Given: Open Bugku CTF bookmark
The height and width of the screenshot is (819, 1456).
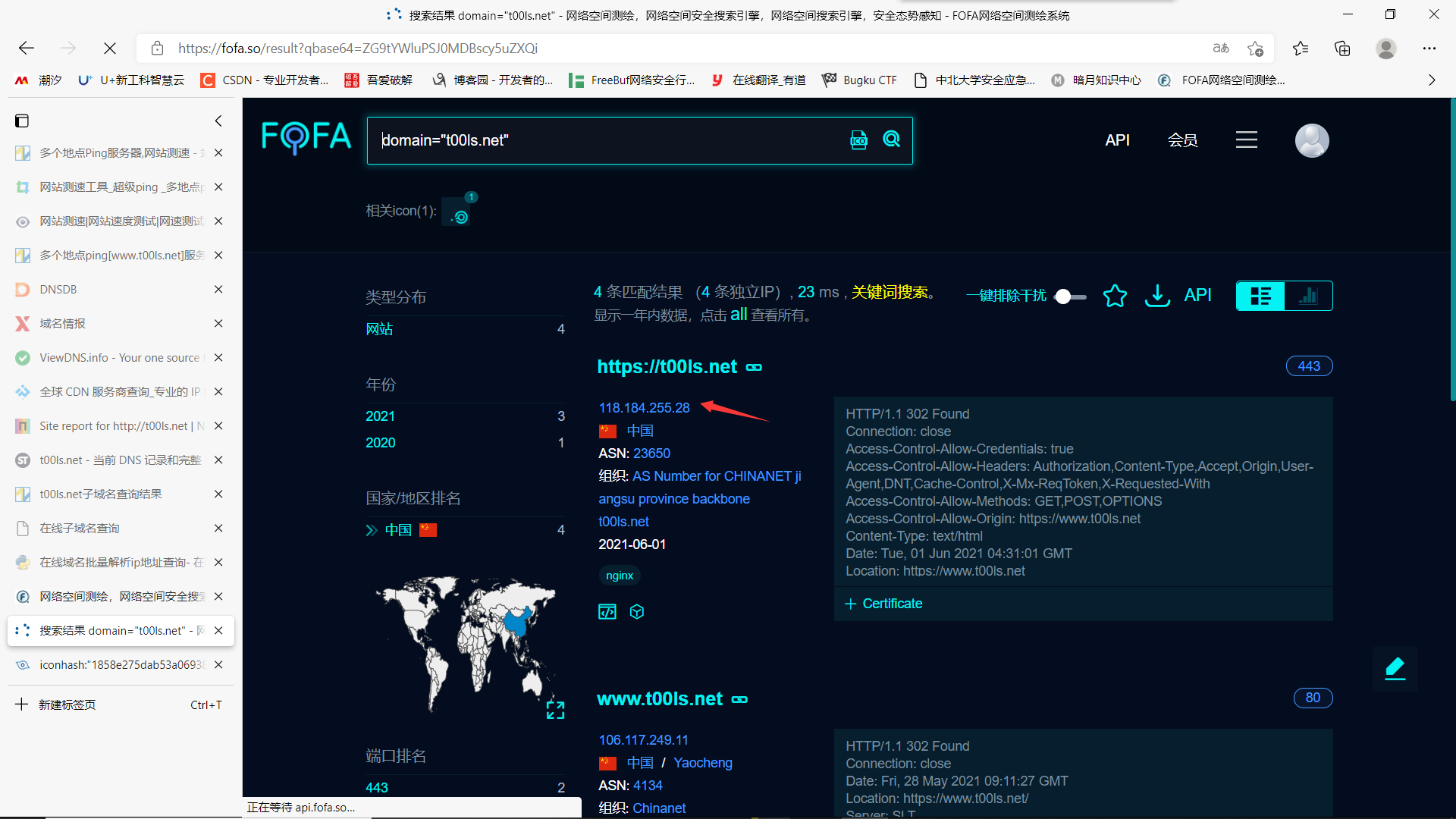Looking at the screenshot, I should click(859, 80).
